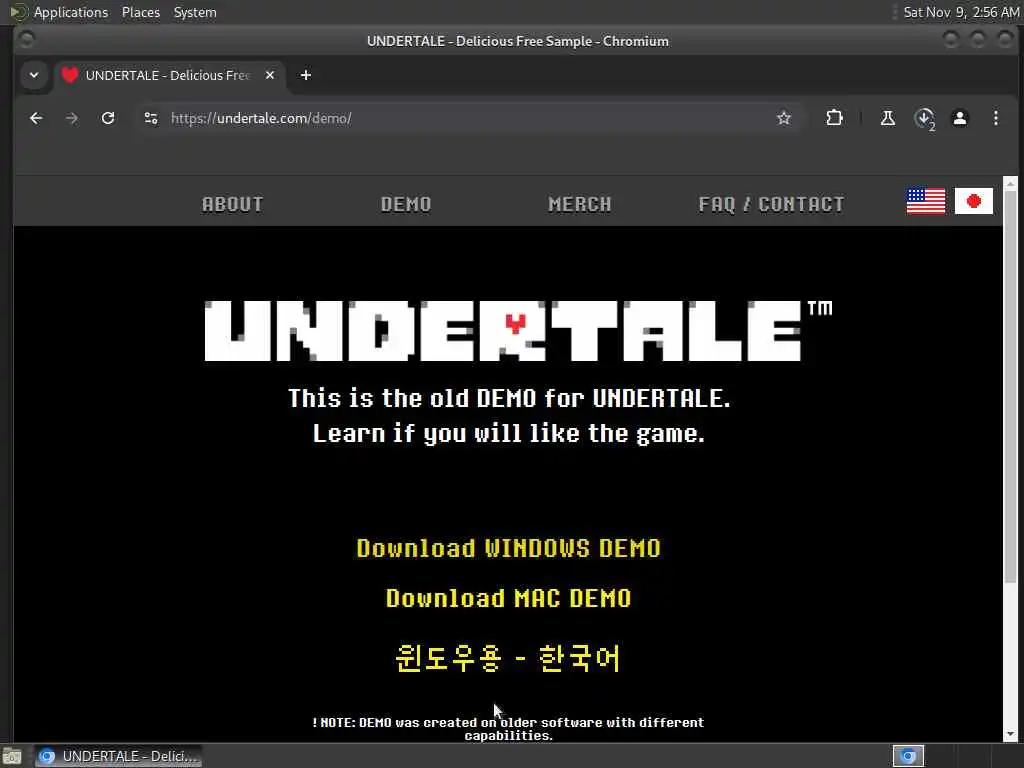Click the UNDERTALE taskbar window button
Image resolution: width=1024 pixels, height=768 pixels.
tap(118, 756)
